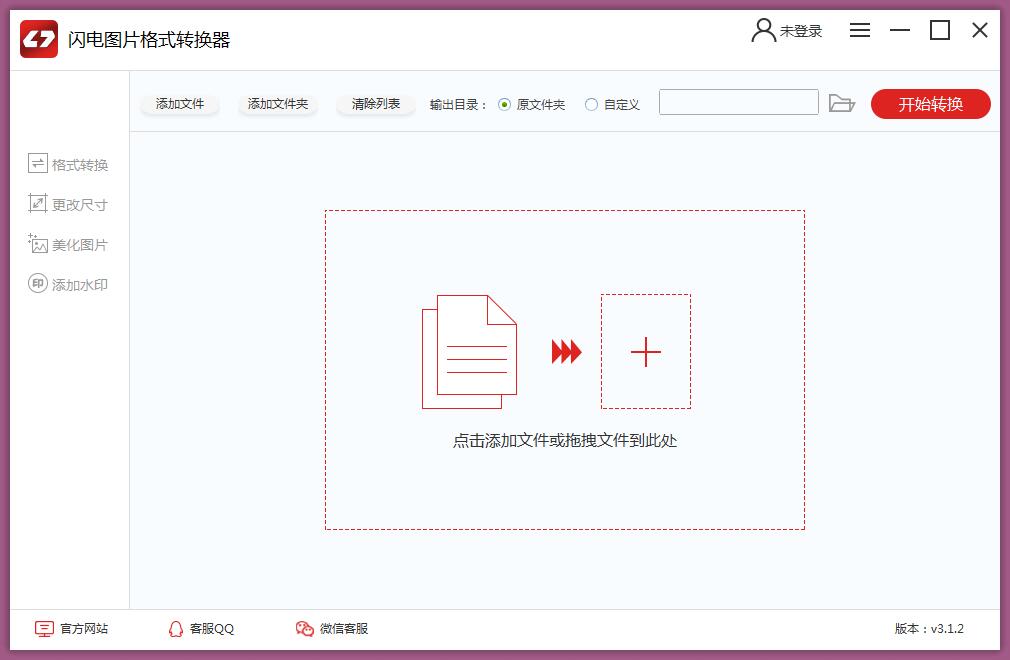Screen dimensions: 1010x660
Task: Click the user profile icon in title bar
Action: click(762, 30)
